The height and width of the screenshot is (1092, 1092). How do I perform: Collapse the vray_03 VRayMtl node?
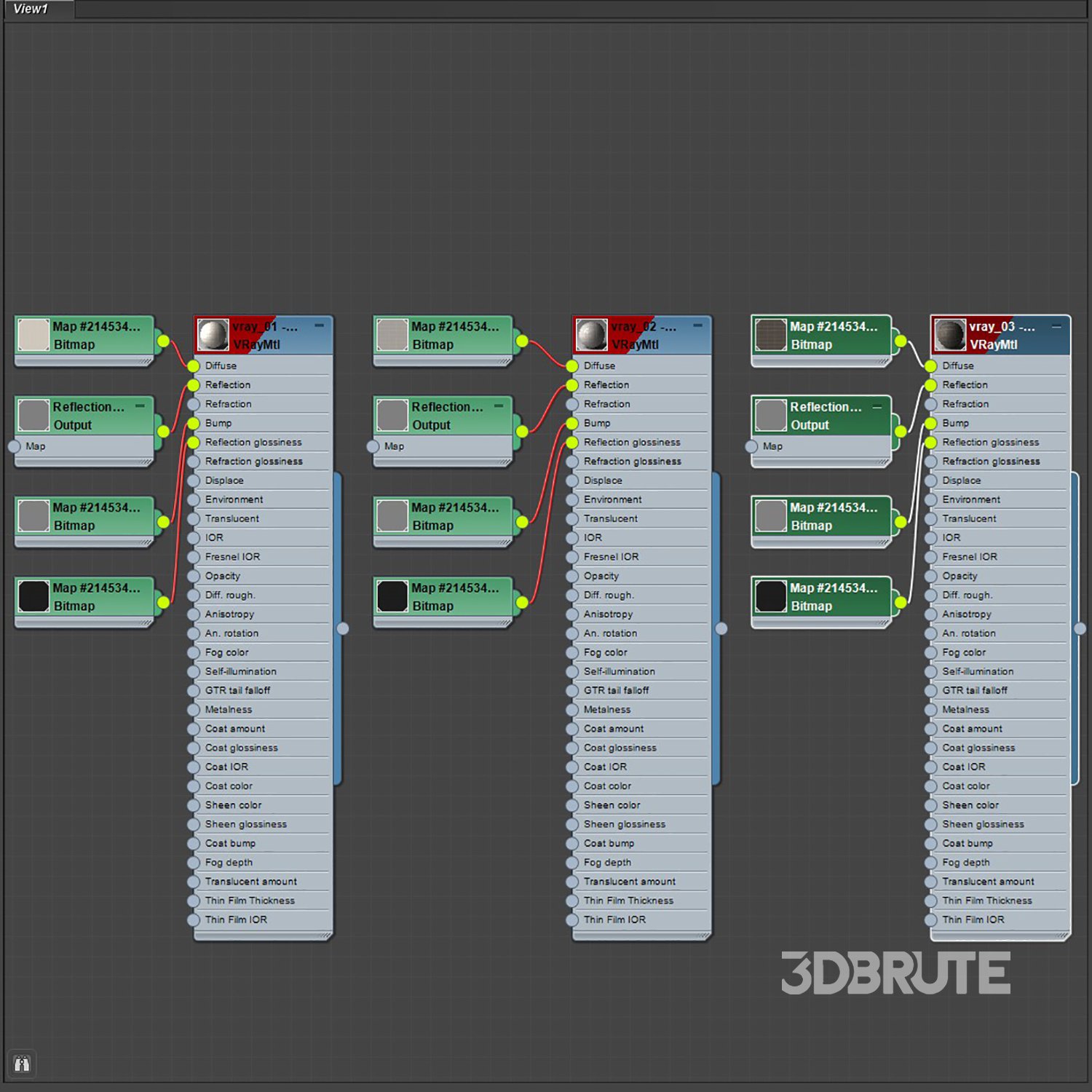click(x=1056, y=327)
